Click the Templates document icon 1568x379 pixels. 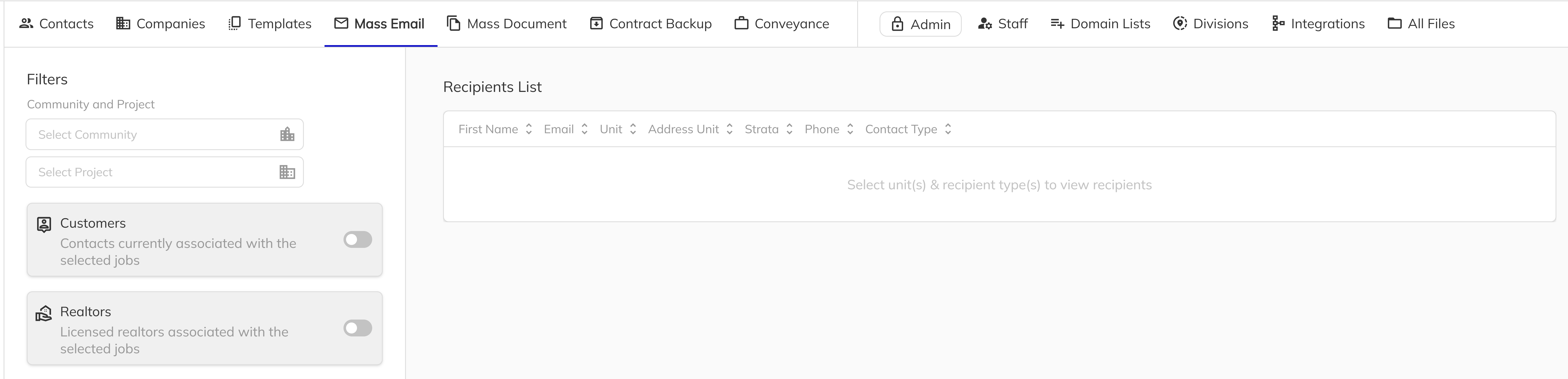tap(233, 23)
